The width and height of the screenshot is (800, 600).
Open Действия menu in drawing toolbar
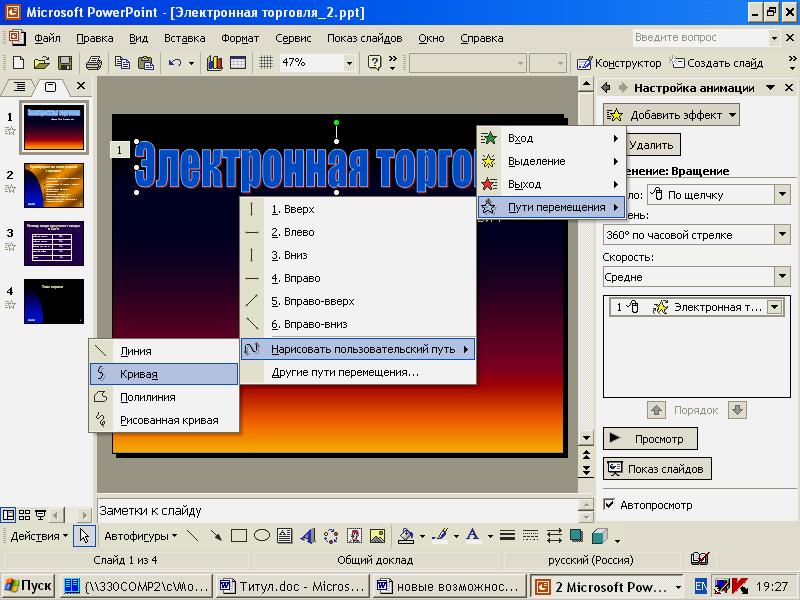(39, 536)
